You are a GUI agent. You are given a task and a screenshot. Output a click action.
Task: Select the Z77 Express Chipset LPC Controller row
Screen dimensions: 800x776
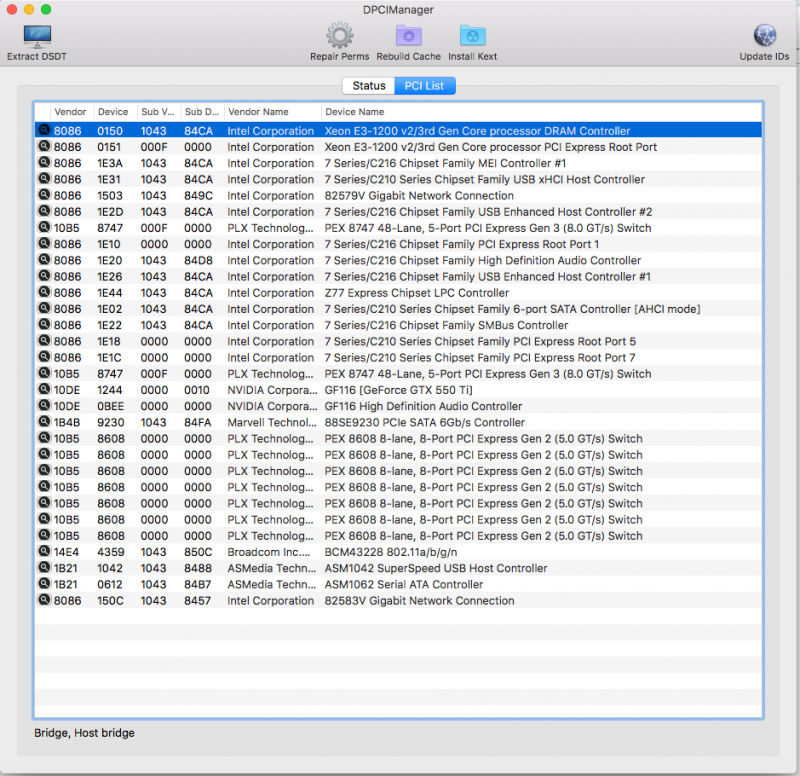coord(417,293)
